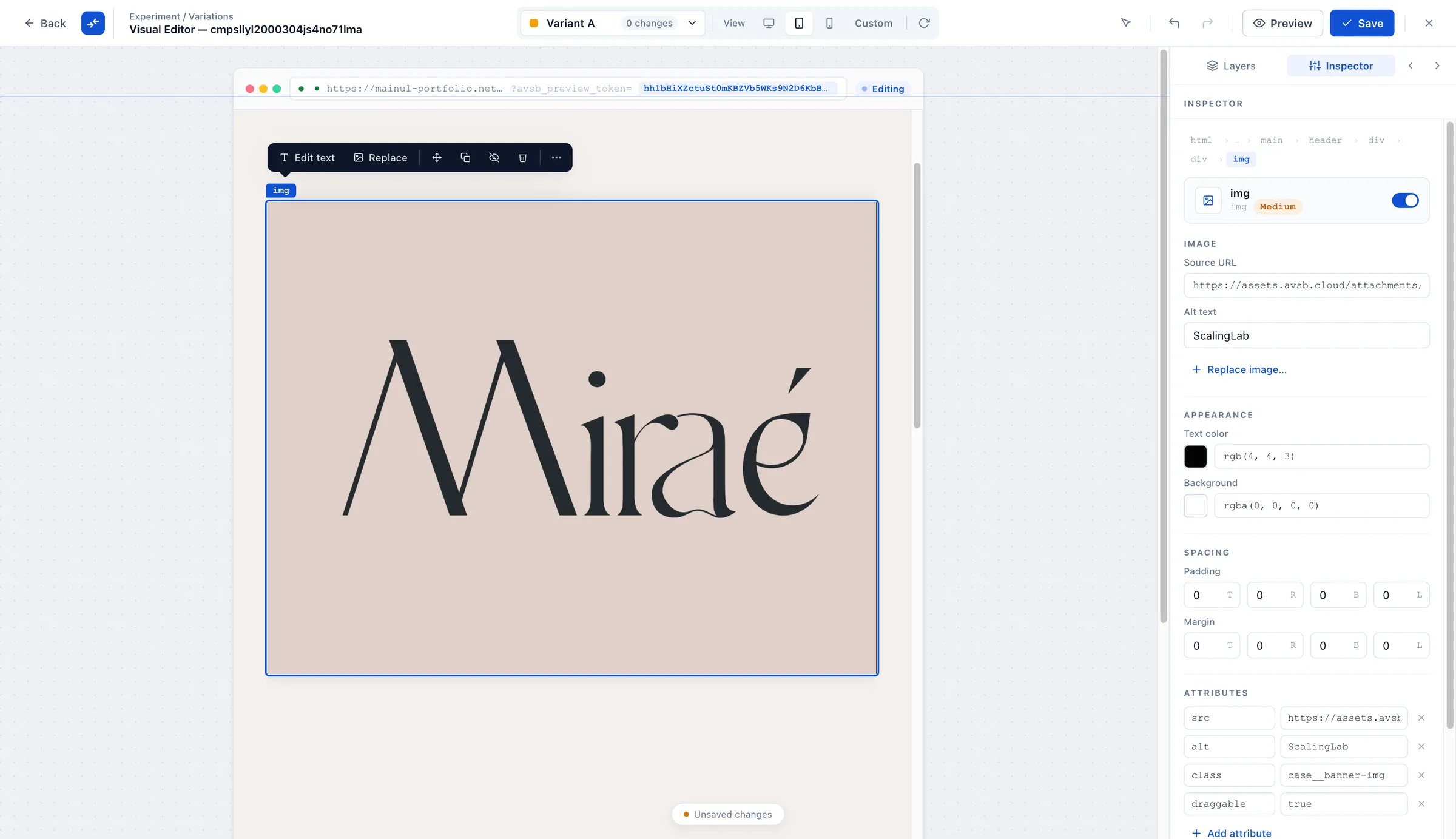Click the Padding right field

(1275, 595)
